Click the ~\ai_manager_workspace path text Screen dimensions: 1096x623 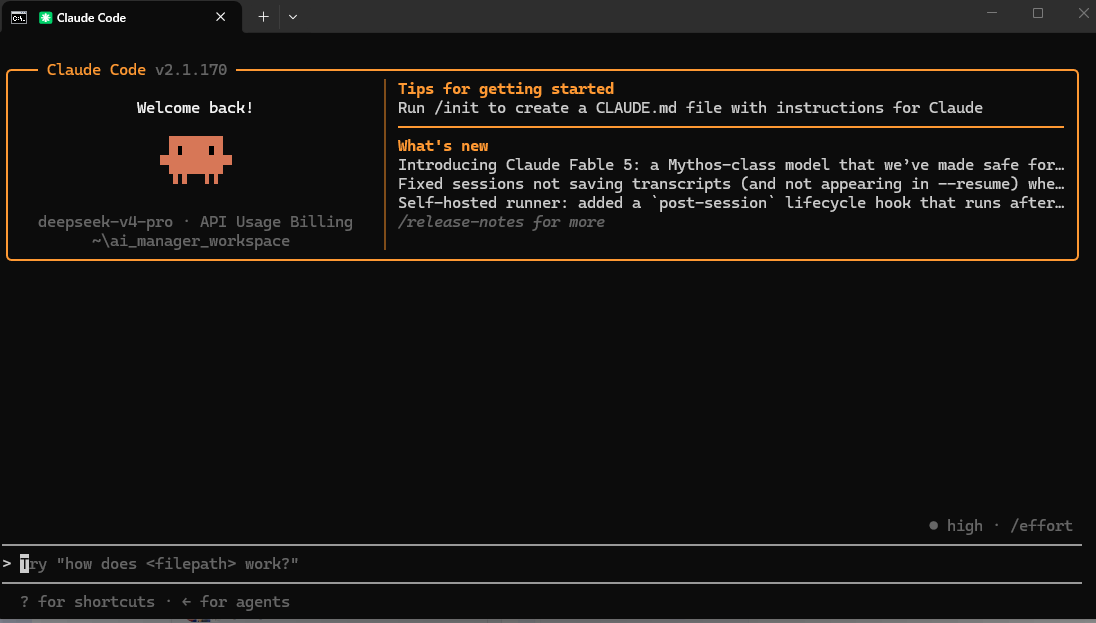click(191, 241)
